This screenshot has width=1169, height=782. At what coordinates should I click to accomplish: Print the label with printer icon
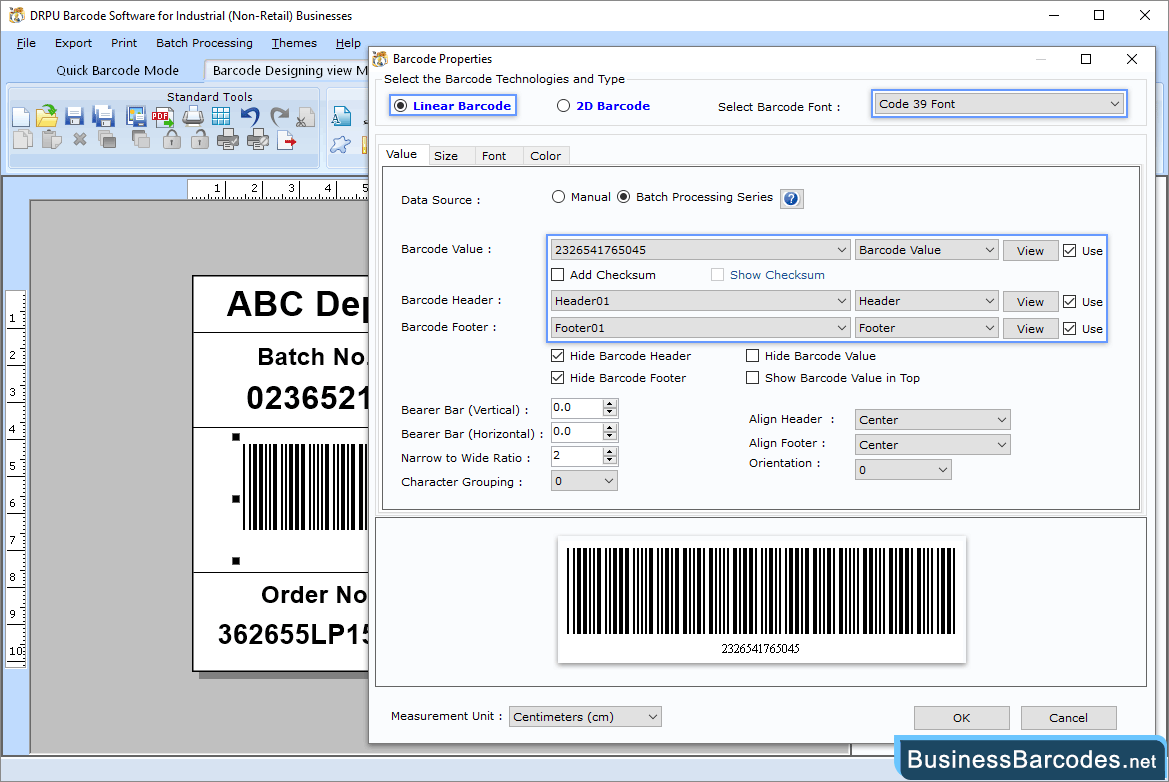[x=192, y=116]
